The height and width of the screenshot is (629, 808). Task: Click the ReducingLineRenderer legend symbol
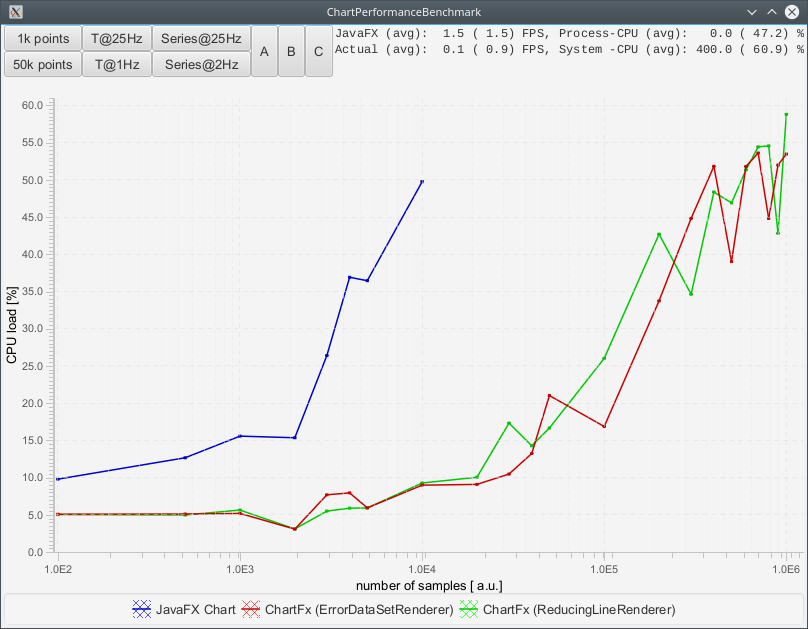pos(469,609)
